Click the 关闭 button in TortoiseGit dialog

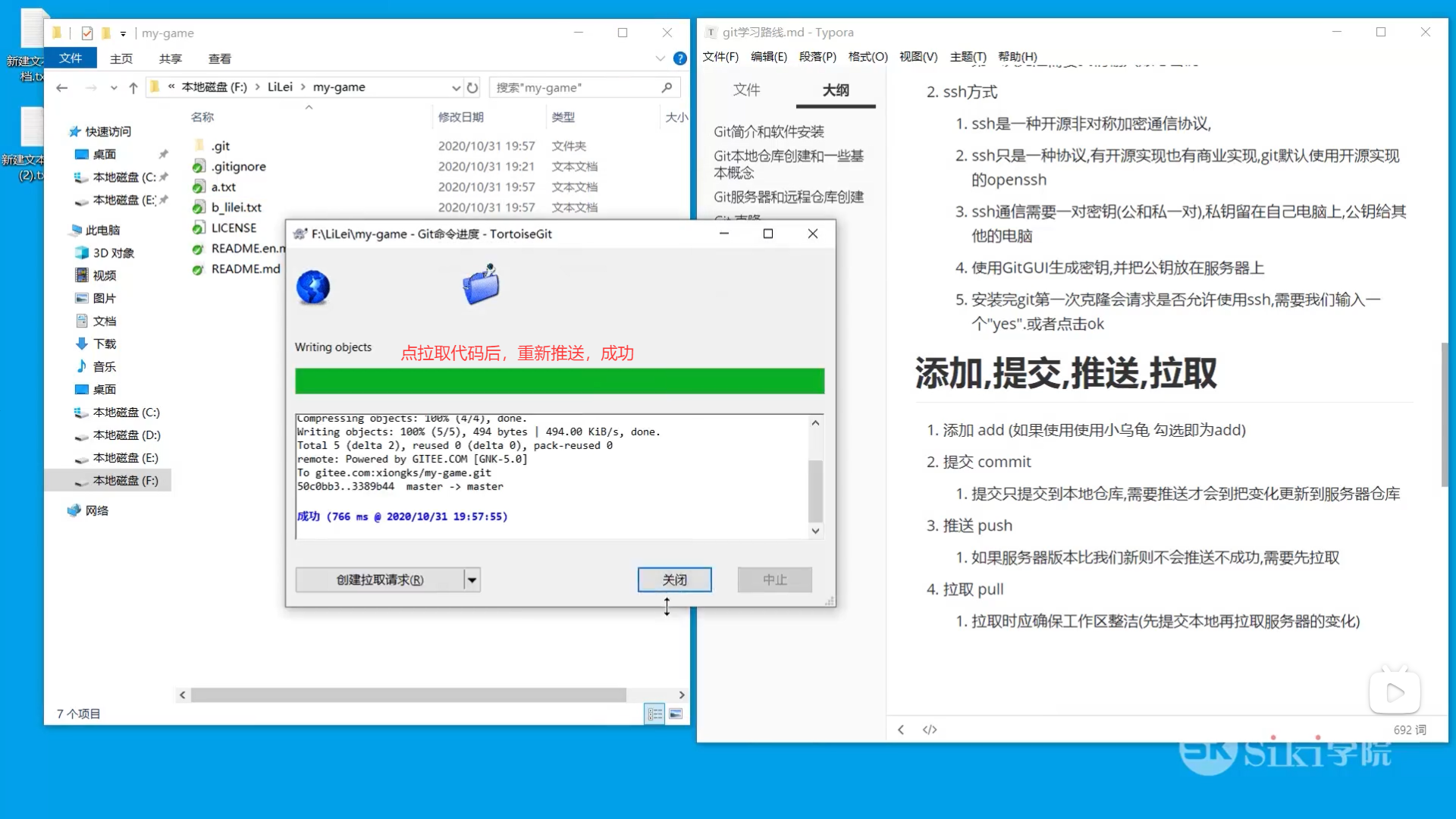coord(674,580)
